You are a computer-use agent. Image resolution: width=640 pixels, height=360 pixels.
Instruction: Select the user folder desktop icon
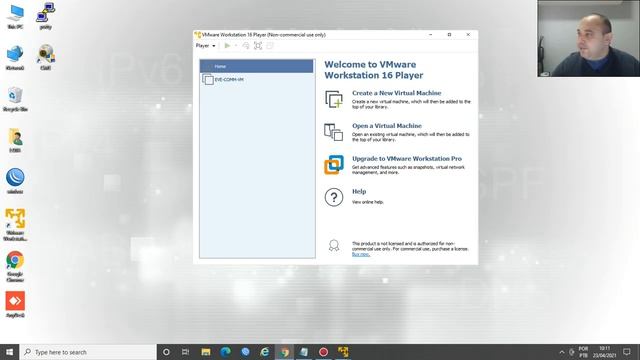coord(15,141)
